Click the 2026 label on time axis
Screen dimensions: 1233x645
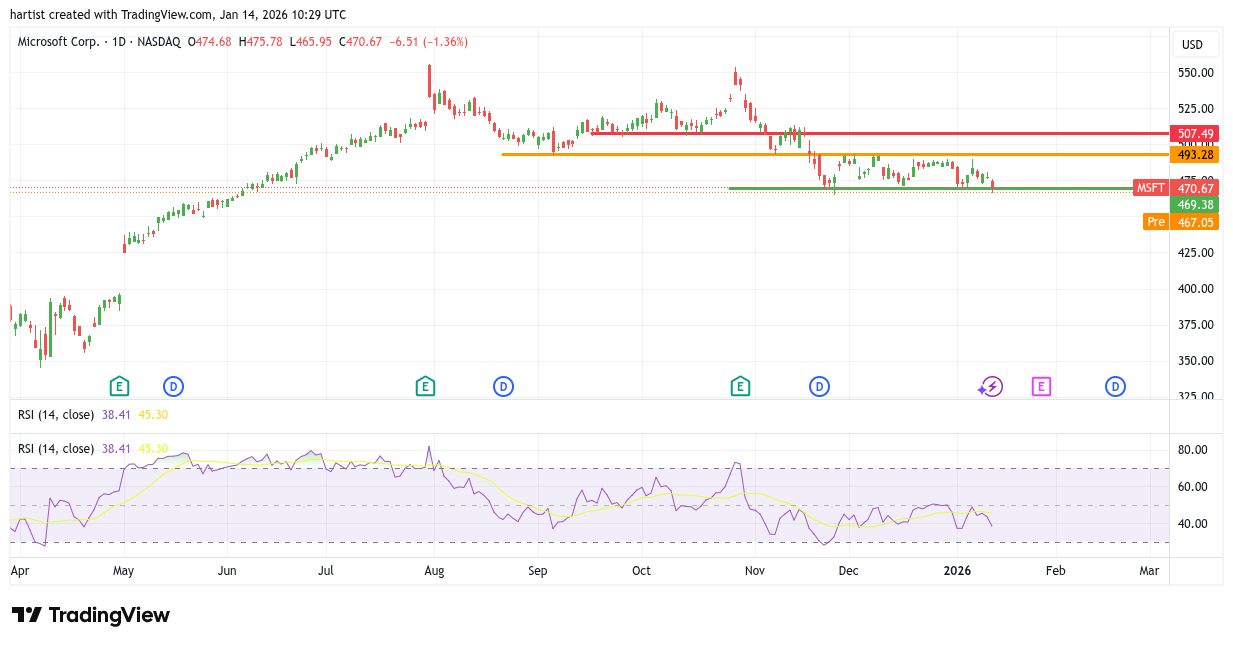957,570
